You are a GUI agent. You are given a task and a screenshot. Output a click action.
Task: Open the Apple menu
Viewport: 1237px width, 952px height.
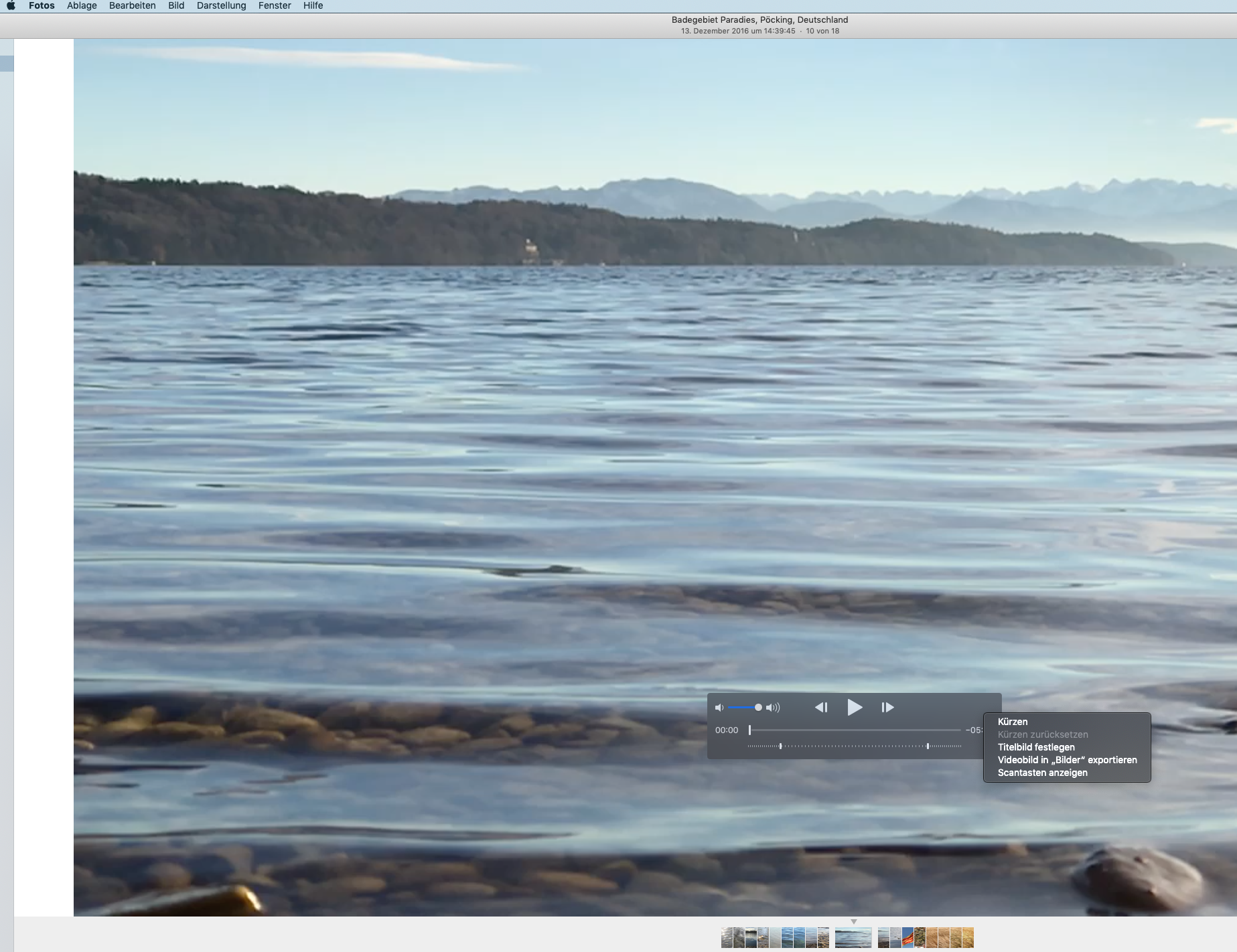coord(11,5)
